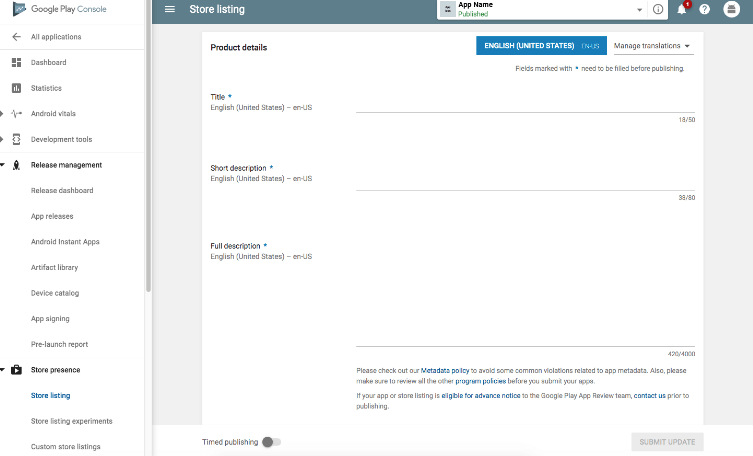The width and height of the screenshot is (753, 456).
Task: Open the Metadata policy link
Action: point(445,371)
